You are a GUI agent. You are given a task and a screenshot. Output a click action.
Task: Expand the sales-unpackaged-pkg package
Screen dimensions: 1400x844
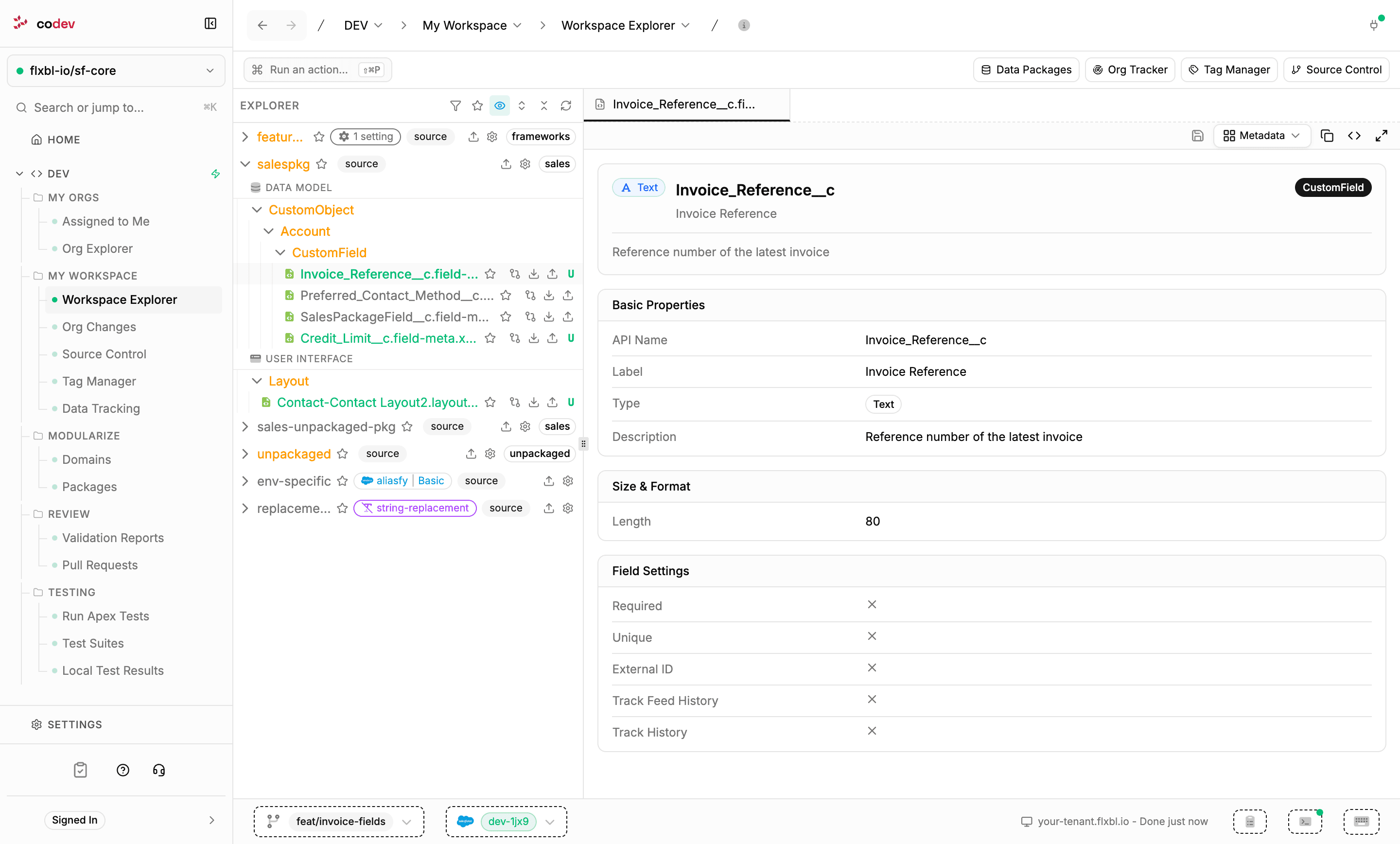tap(245, 426)
